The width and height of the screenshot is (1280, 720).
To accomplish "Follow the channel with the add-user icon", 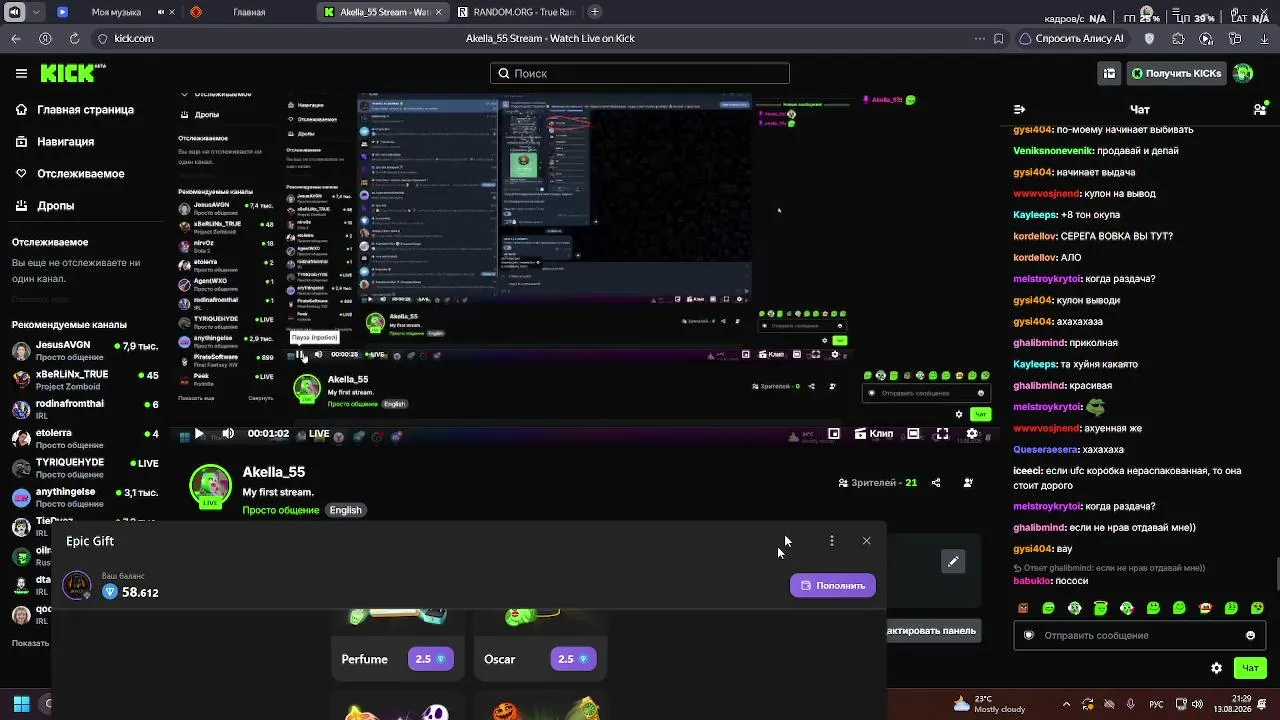I will (x=968, y=483).
